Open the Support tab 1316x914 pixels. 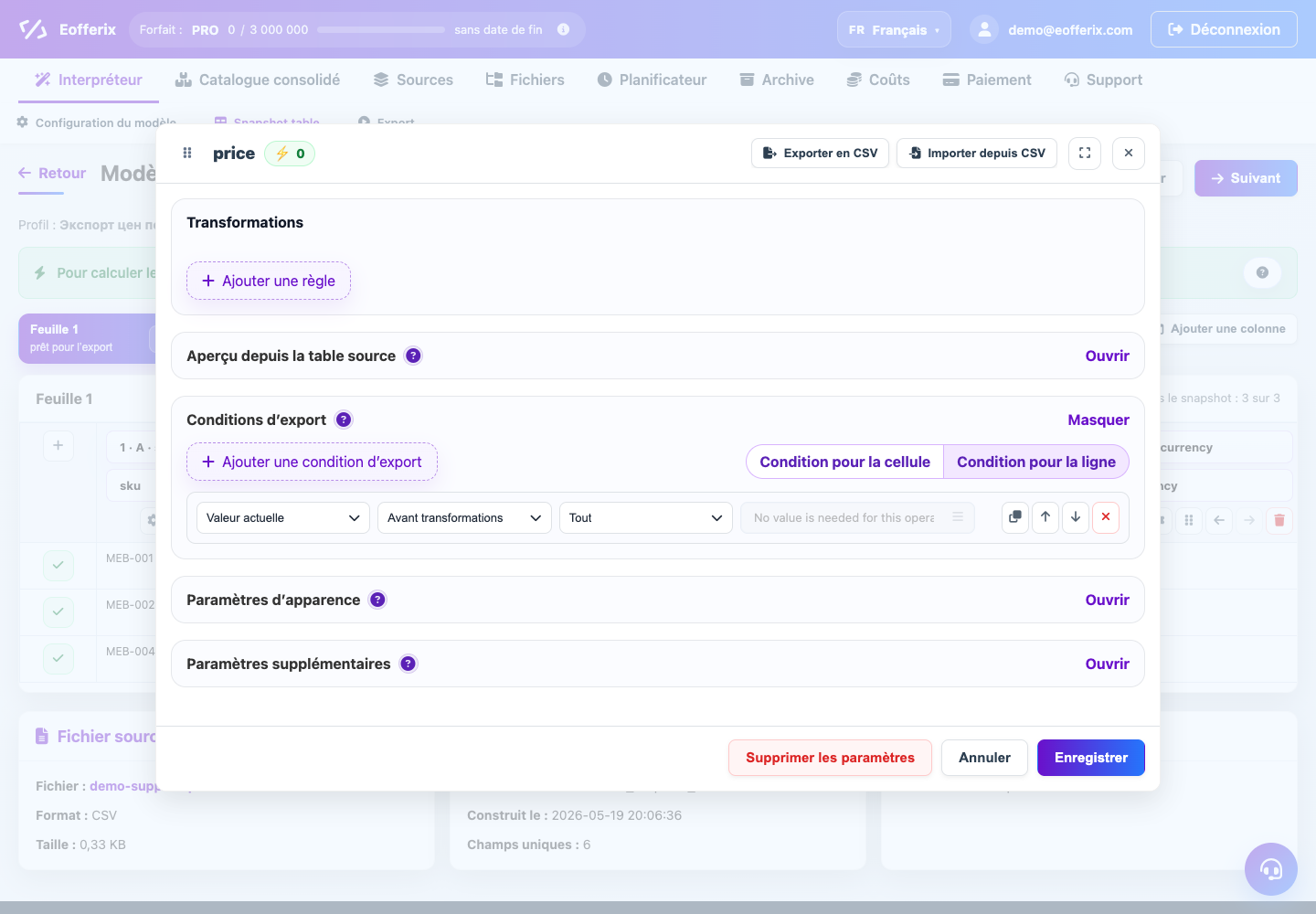[x=1103, y=80]
